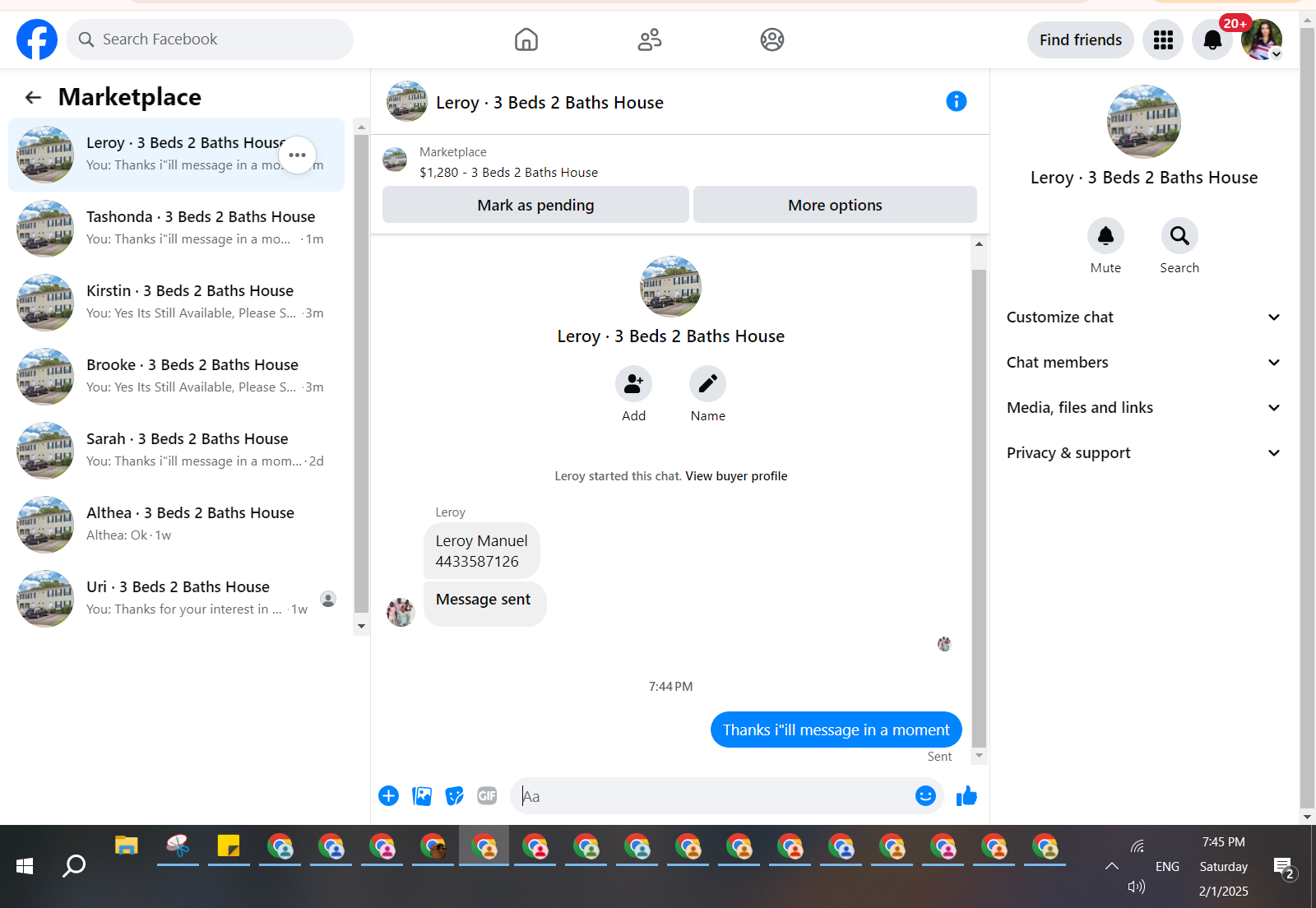The image size is (1316, 908).
Task: Open the notifications bell icon
Action: (1212, 39)
